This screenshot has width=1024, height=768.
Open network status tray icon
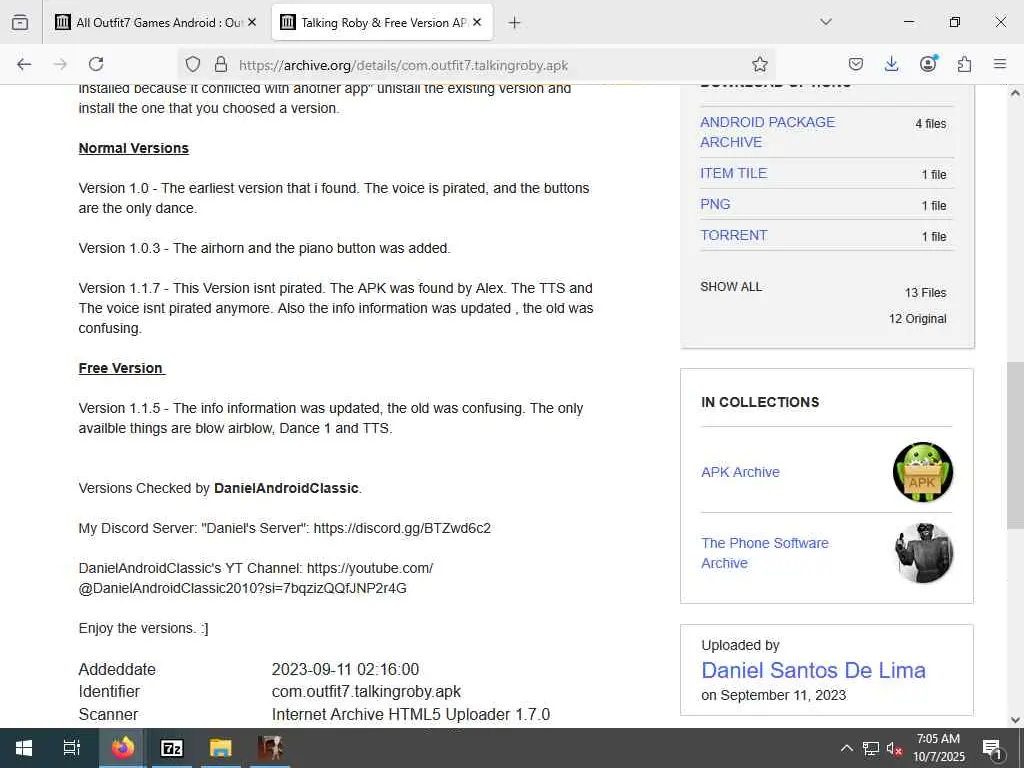(871, 748)
